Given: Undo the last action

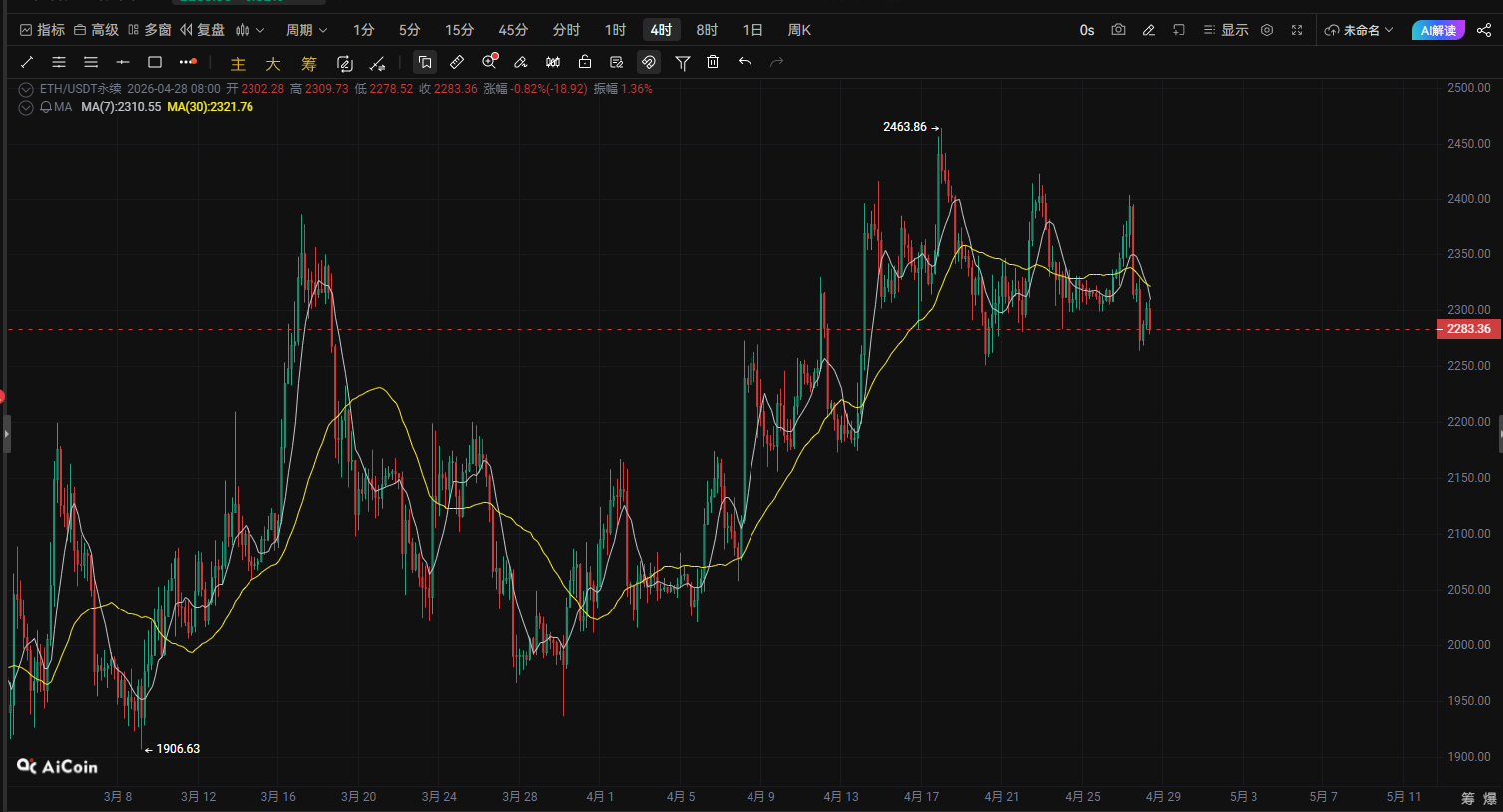Looking at the screenshot, I should point(745,62).
